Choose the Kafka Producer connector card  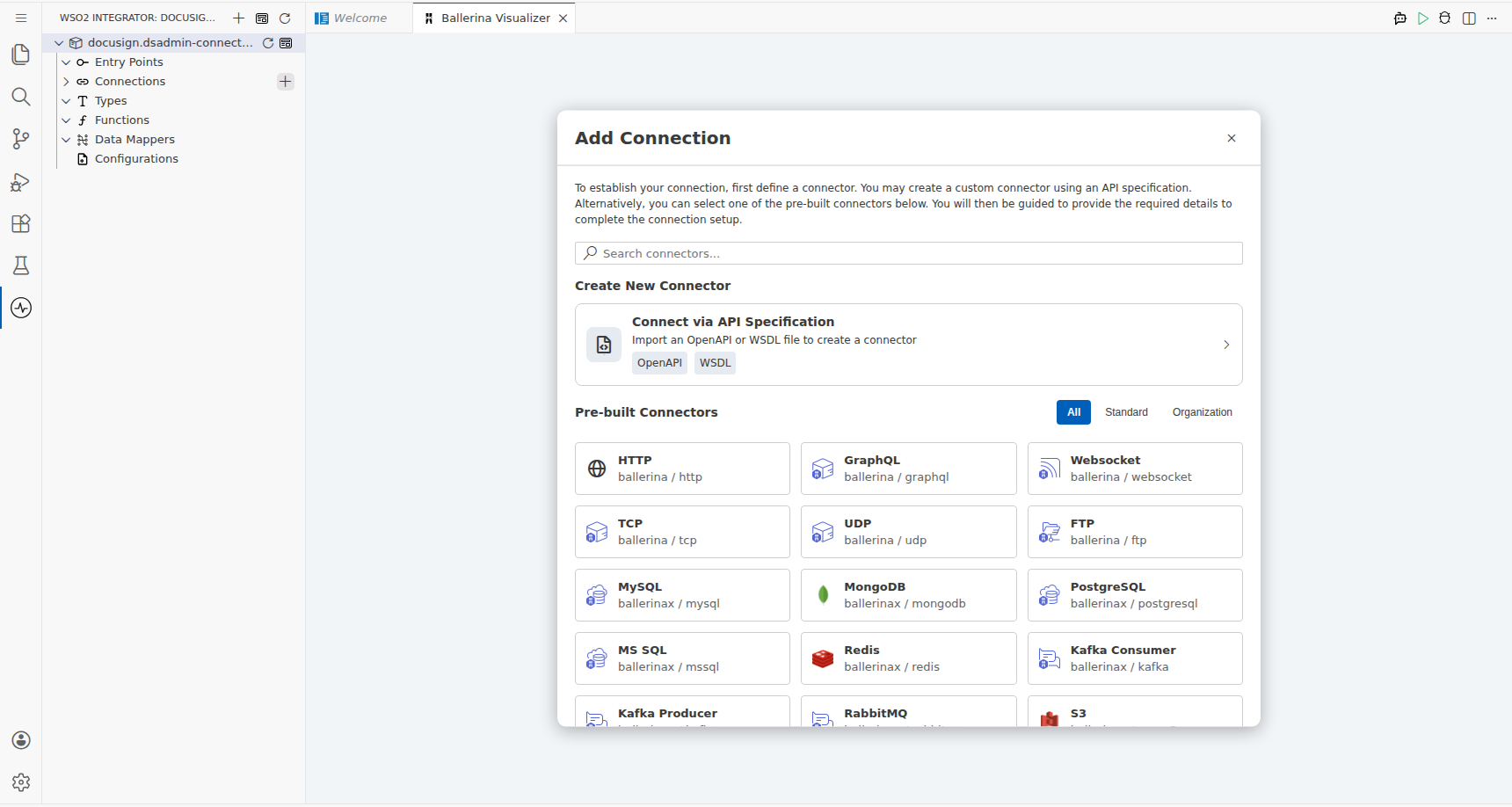(x=682, y=711)
